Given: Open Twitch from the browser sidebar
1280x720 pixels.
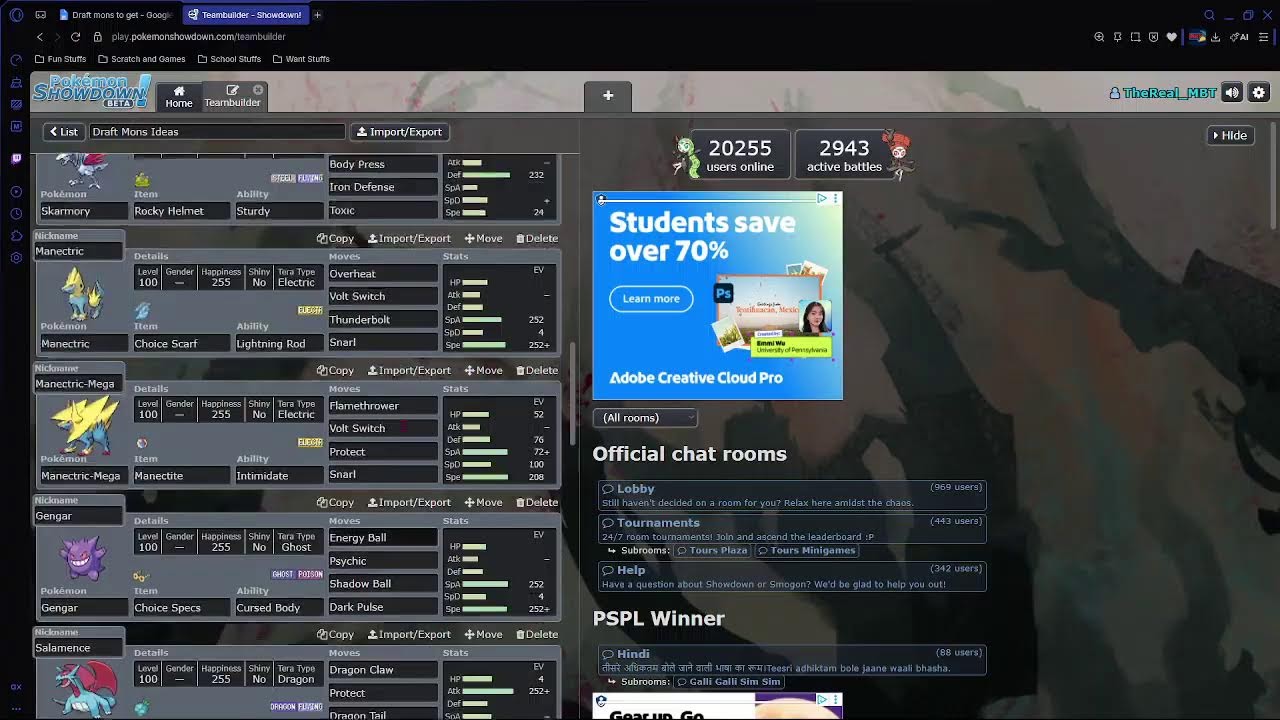Looking at the screenshot, I should coord(16,159).
